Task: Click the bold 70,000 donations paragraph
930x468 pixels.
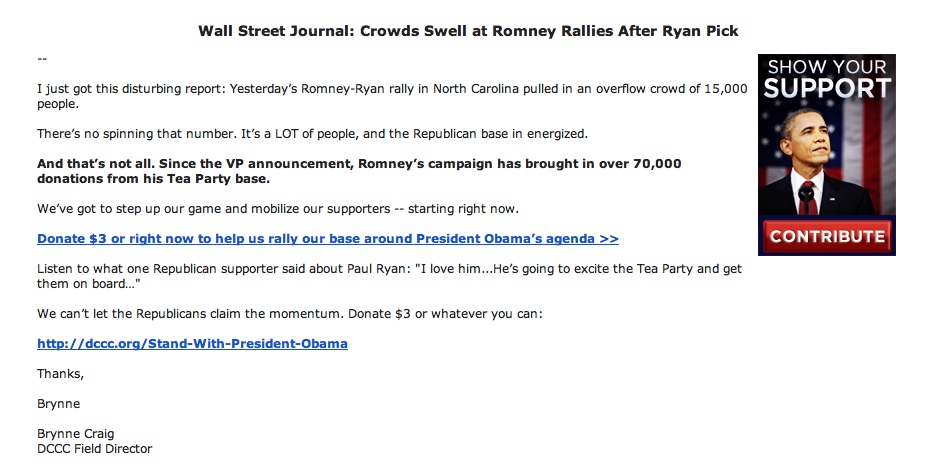Action: click(359, 171)
